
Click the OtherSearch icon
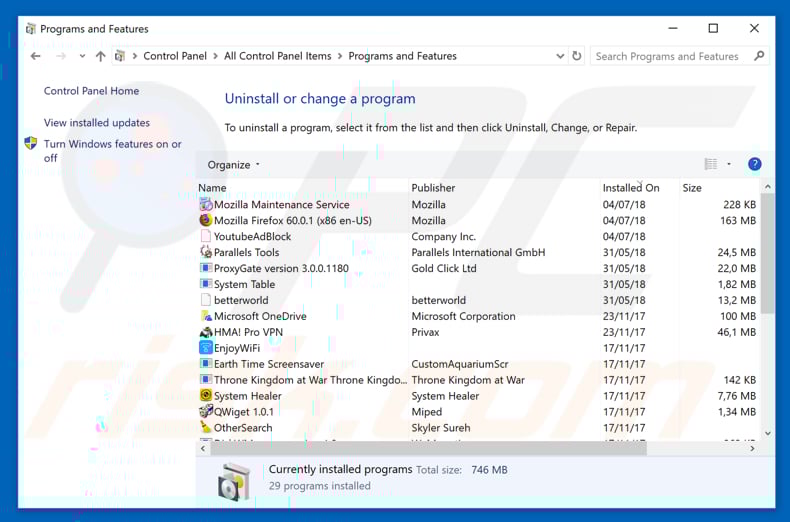(206, 427)
